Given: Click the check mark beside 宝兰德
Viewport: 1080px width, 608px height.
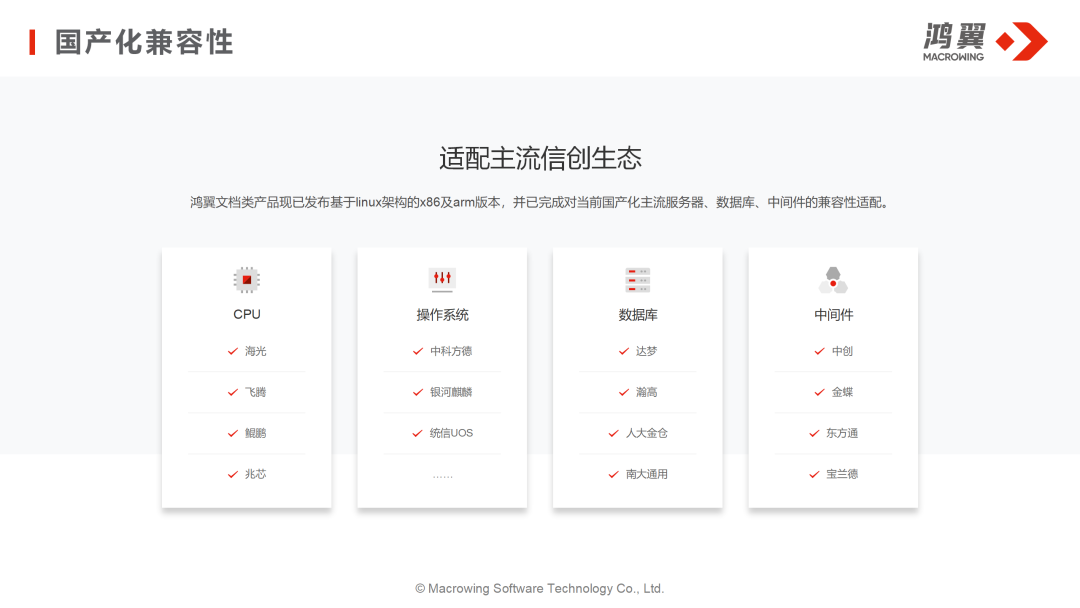Looking at the screenshot, I should coord(813,474).
